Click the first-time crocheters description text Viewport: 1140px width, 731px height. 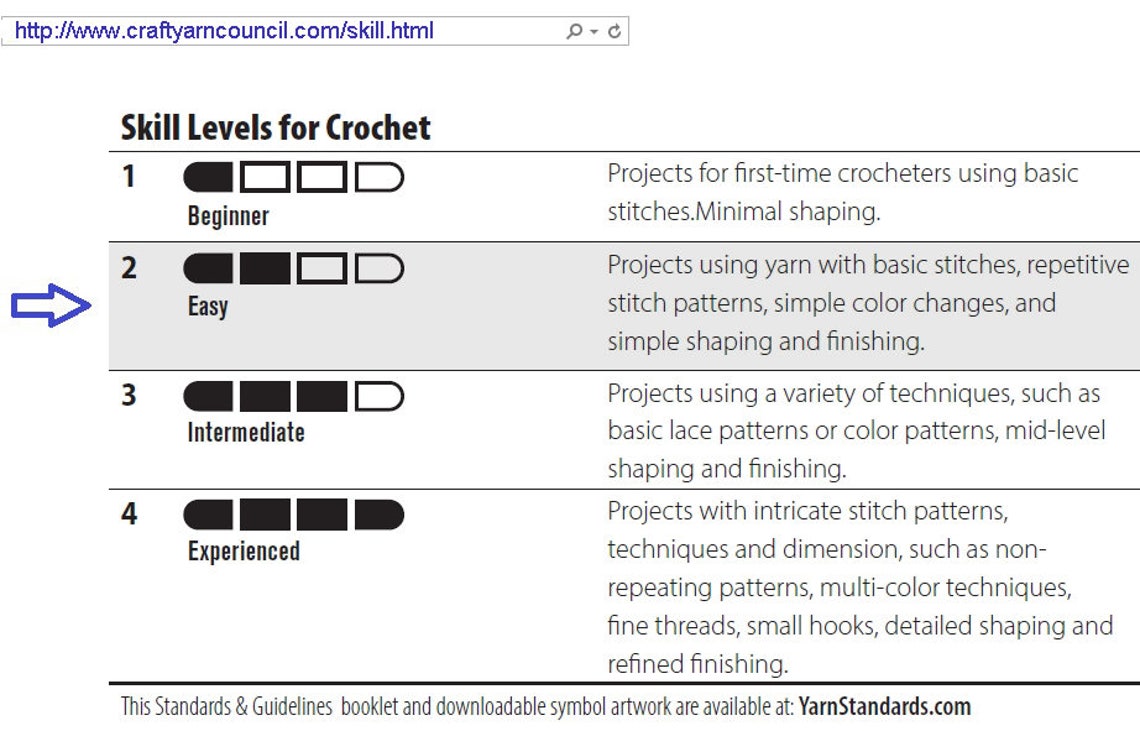843,193
